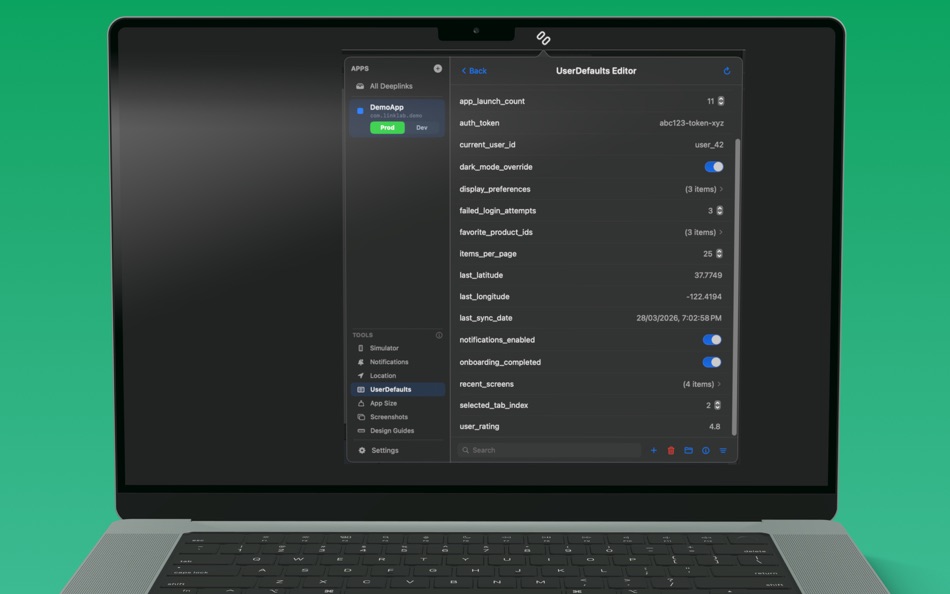Refresh the UserDefaults list

727,71
